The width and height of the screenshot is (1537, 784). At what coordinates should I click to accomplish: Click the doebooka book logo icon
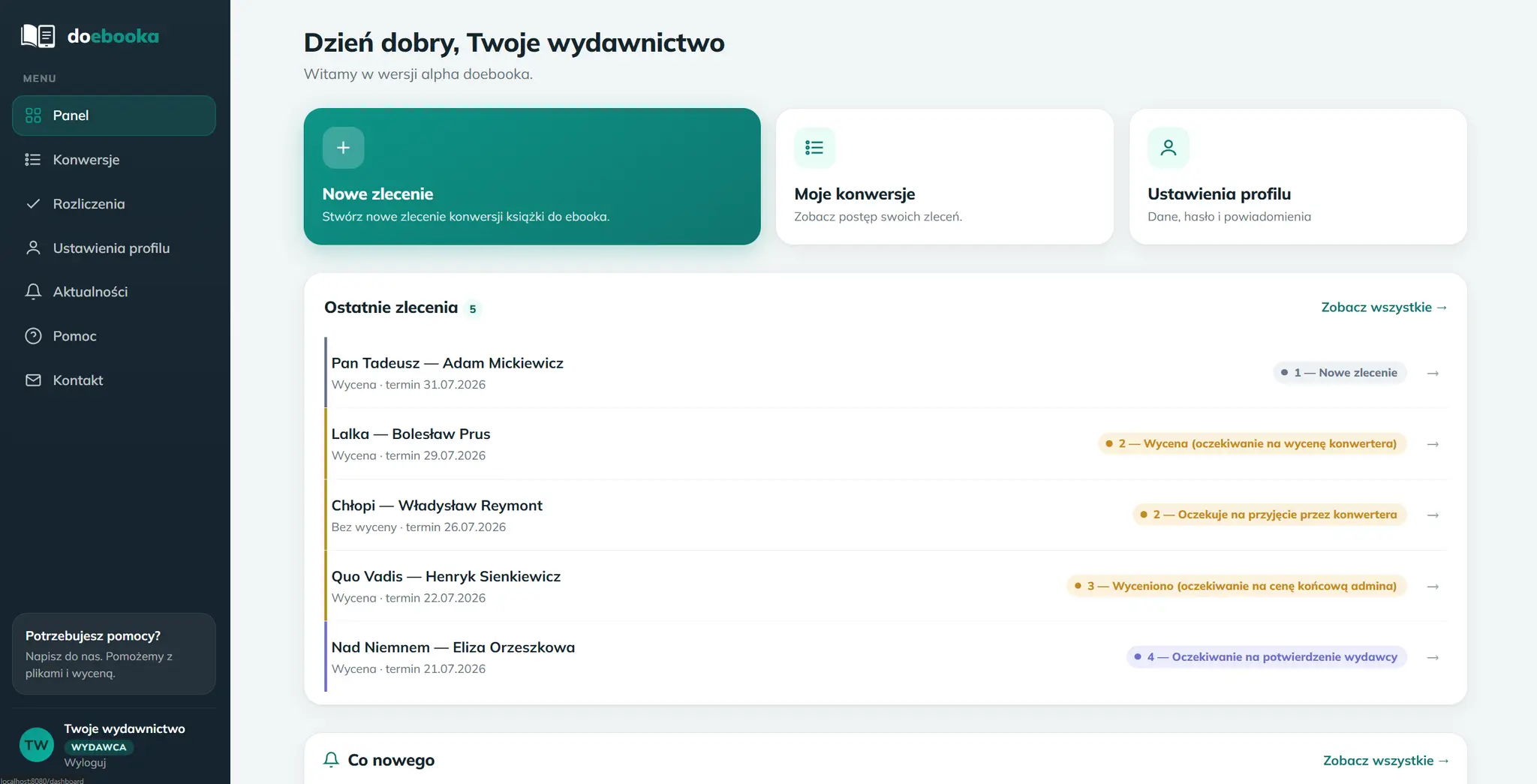click(x=38, y=35)
